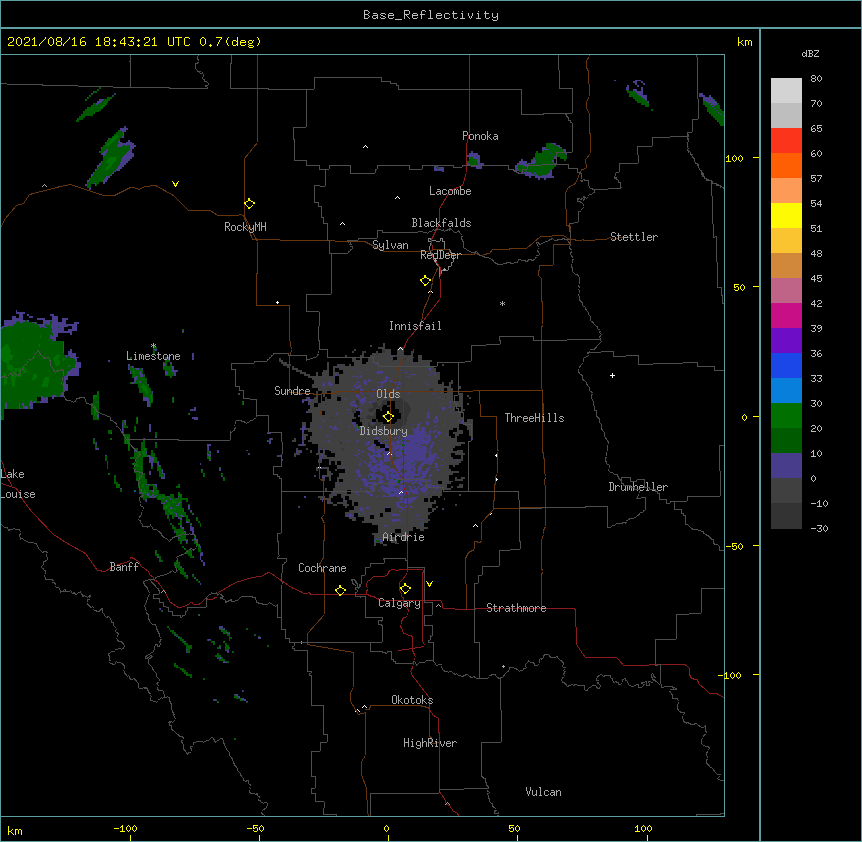This screenshot has width=862, height=842.
Task: Pick the red 60-65 dBZ swatch
Action: tap(786, 141)
